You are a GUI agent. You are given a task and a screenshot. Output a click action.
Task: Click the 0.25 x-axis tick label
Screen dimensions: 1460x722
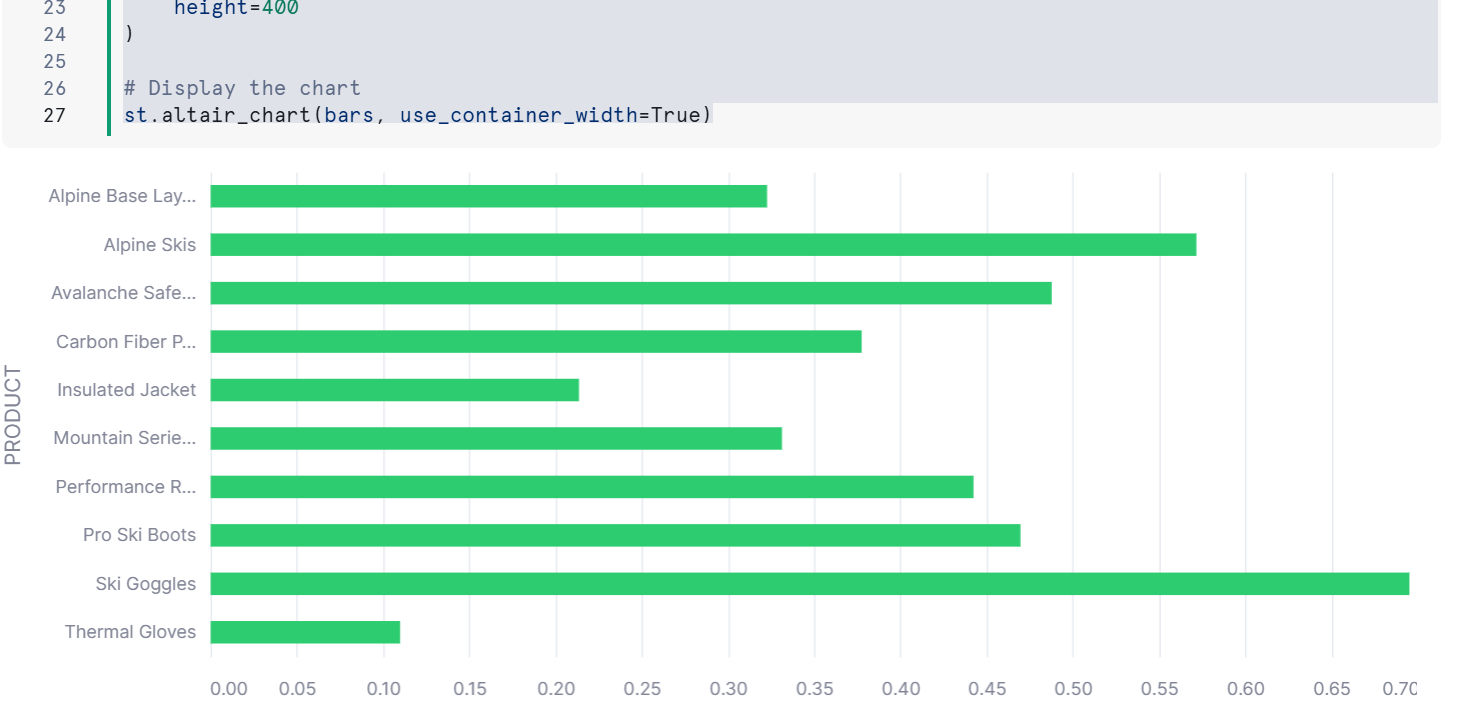pos(642,689)
